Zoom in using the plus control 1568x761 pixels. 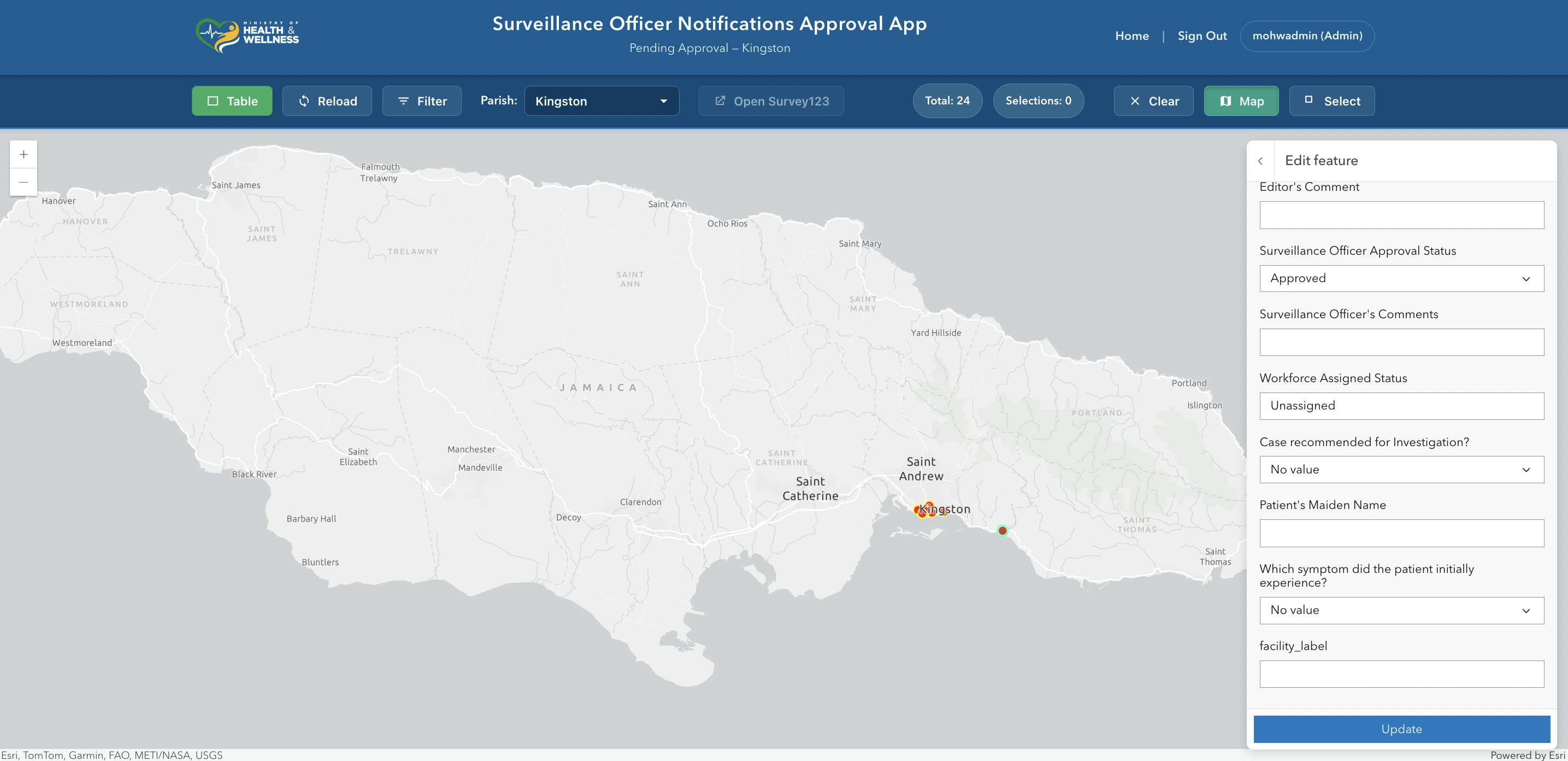[x=23, y=154]
